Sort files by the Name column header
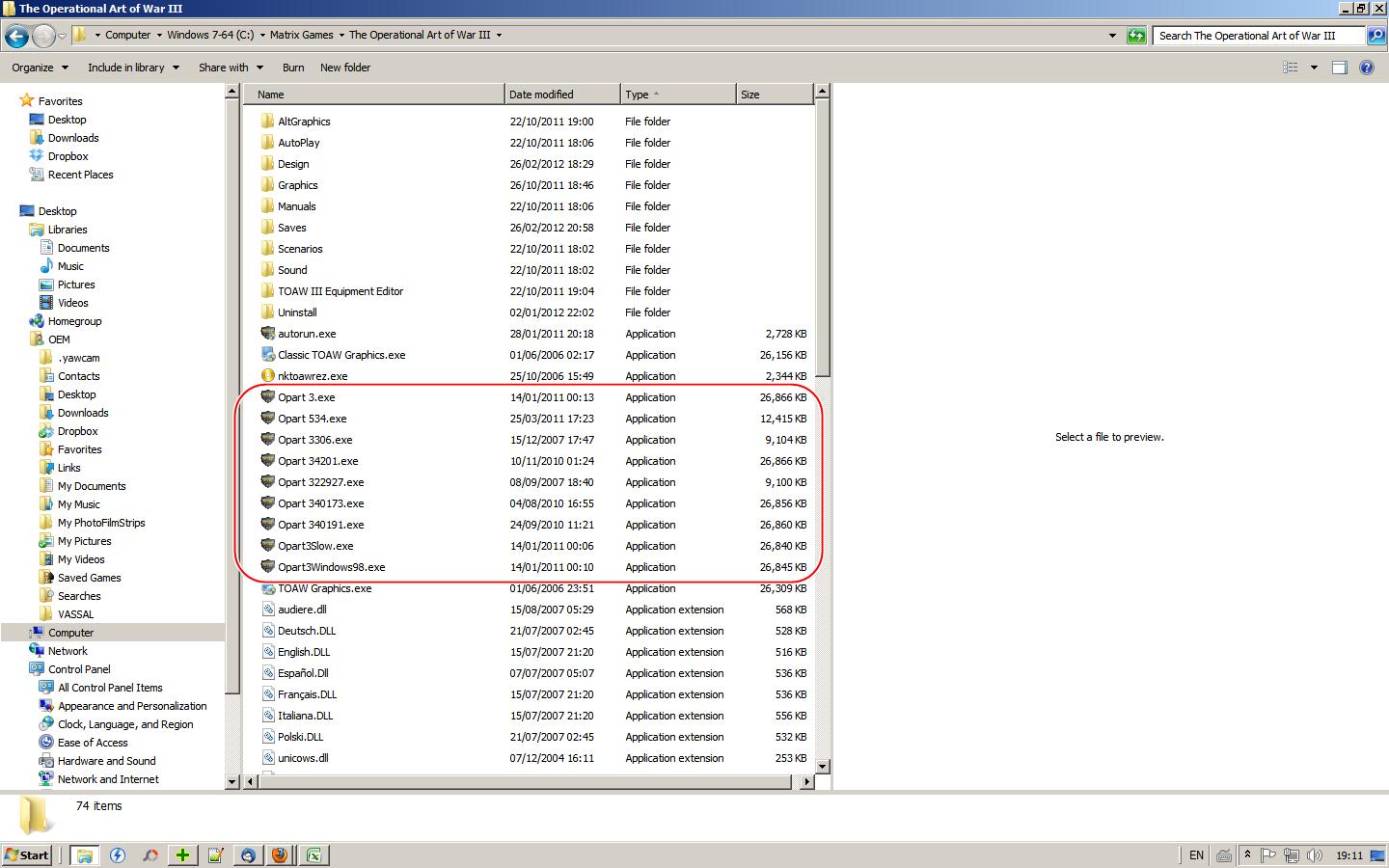This screenshot has width=1389, height=868. 374,95
